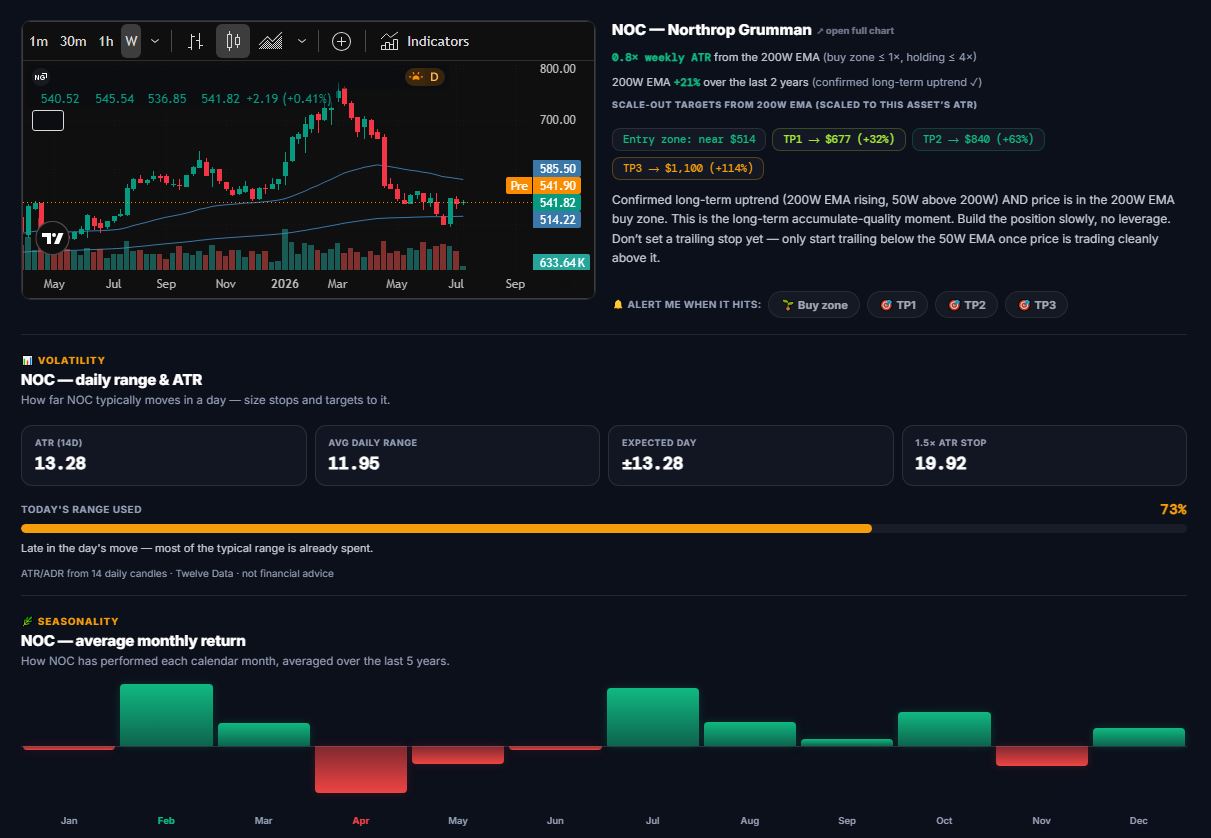1211x838 pixels.
Task: Open full chart link
Action: (855, 31)
